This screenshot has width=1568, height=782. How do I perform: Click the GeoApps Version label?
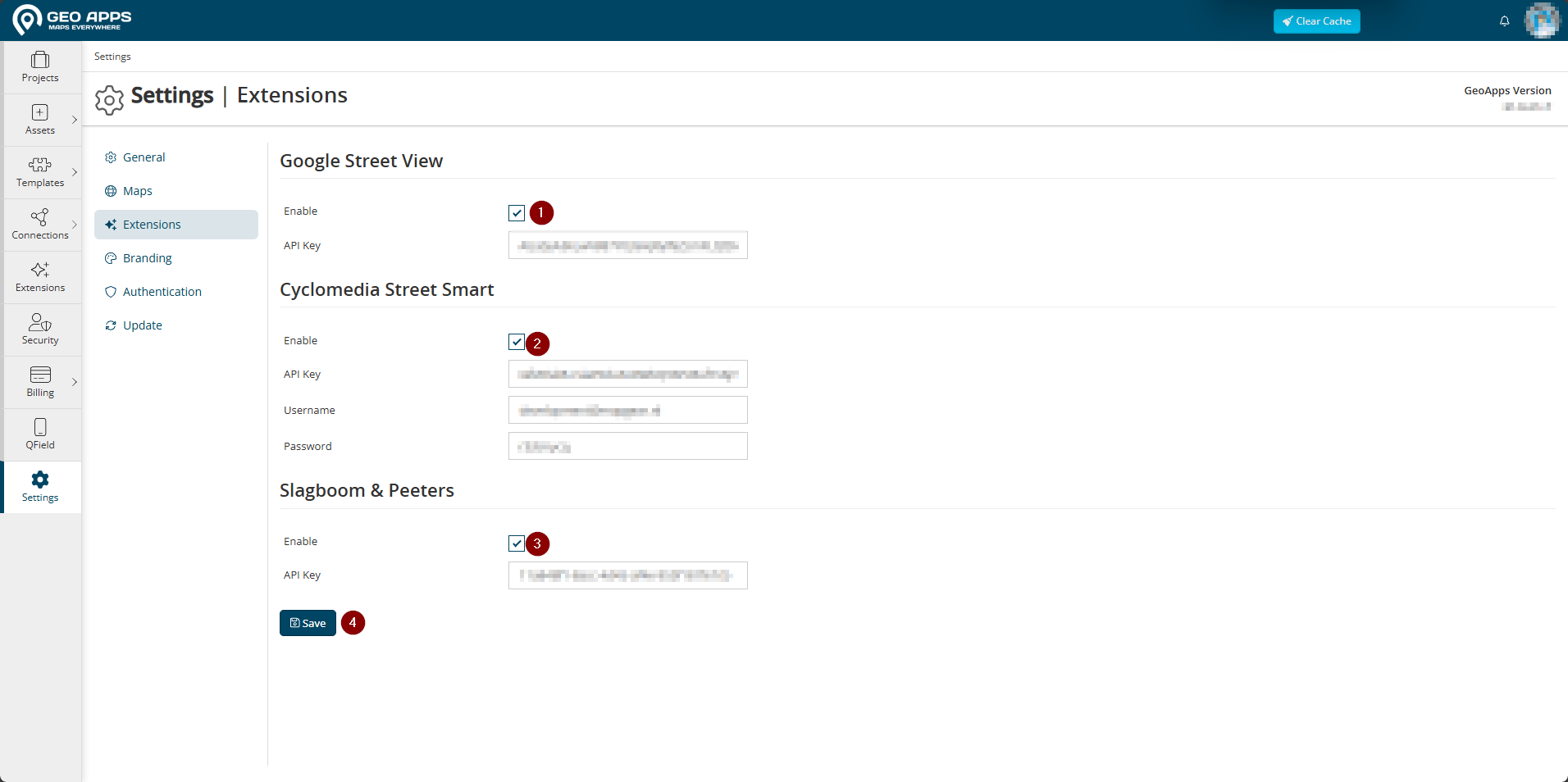(x=1507, y=91)
